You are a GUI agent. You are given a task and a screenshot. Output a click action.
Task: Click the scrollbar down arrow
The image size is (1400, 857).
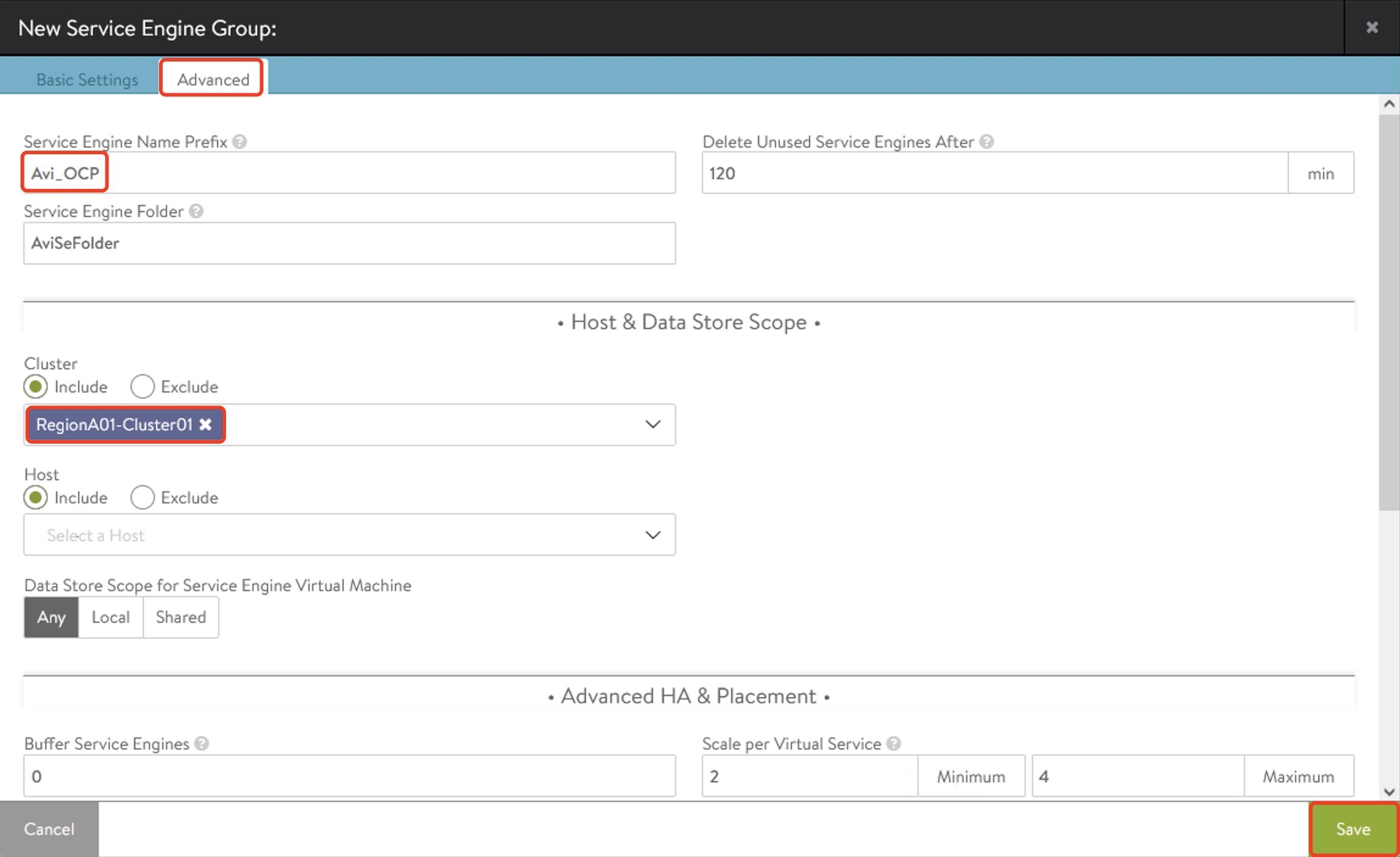(1389, 792)
